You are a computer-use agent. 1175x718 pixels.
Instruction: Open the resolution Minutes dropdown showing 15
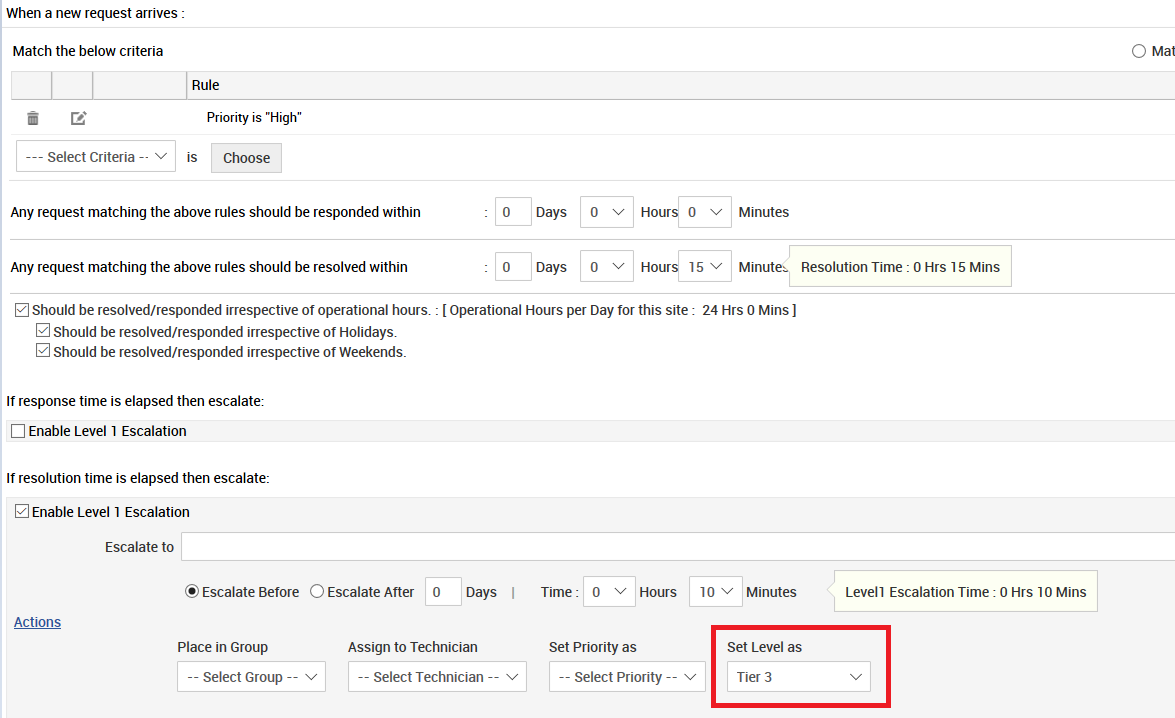703,266
